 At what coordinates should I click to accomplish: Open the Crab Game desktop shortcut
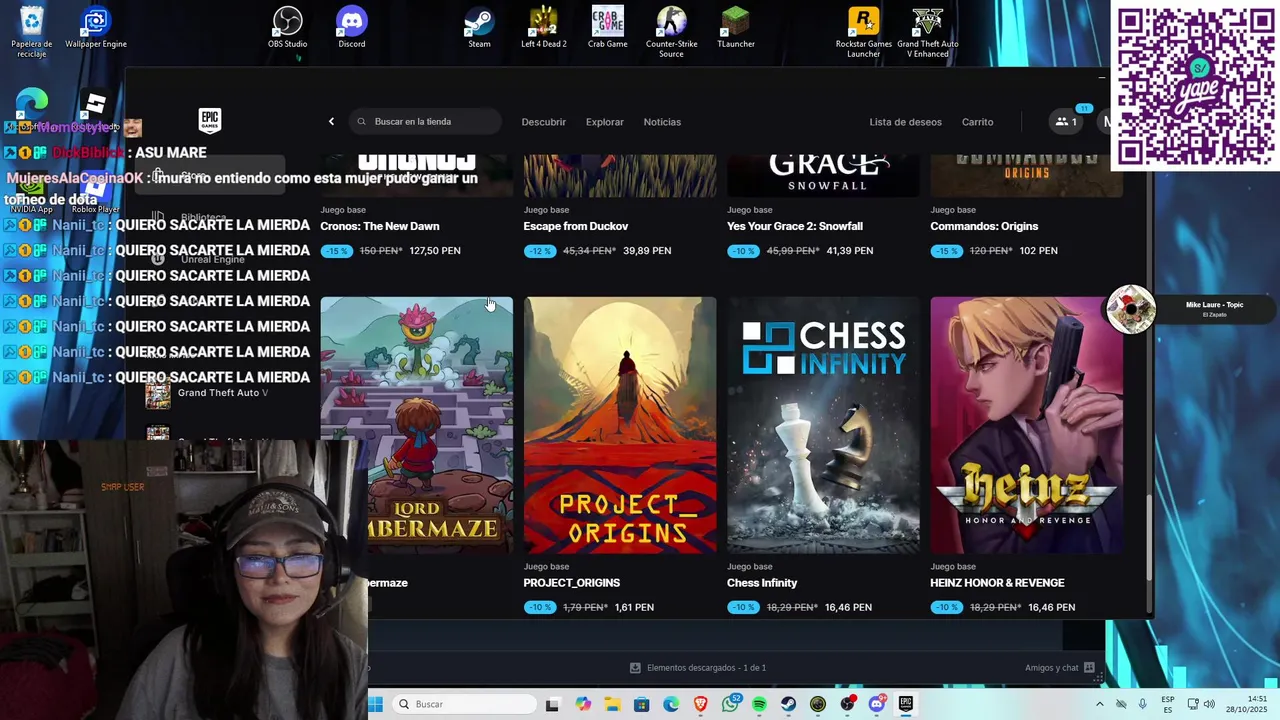coord(608,28)
